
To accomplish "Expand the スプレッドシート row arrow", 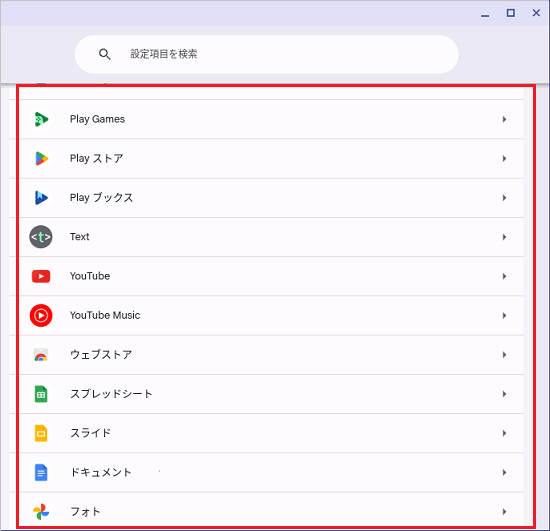I will click(x=504, y=394).
